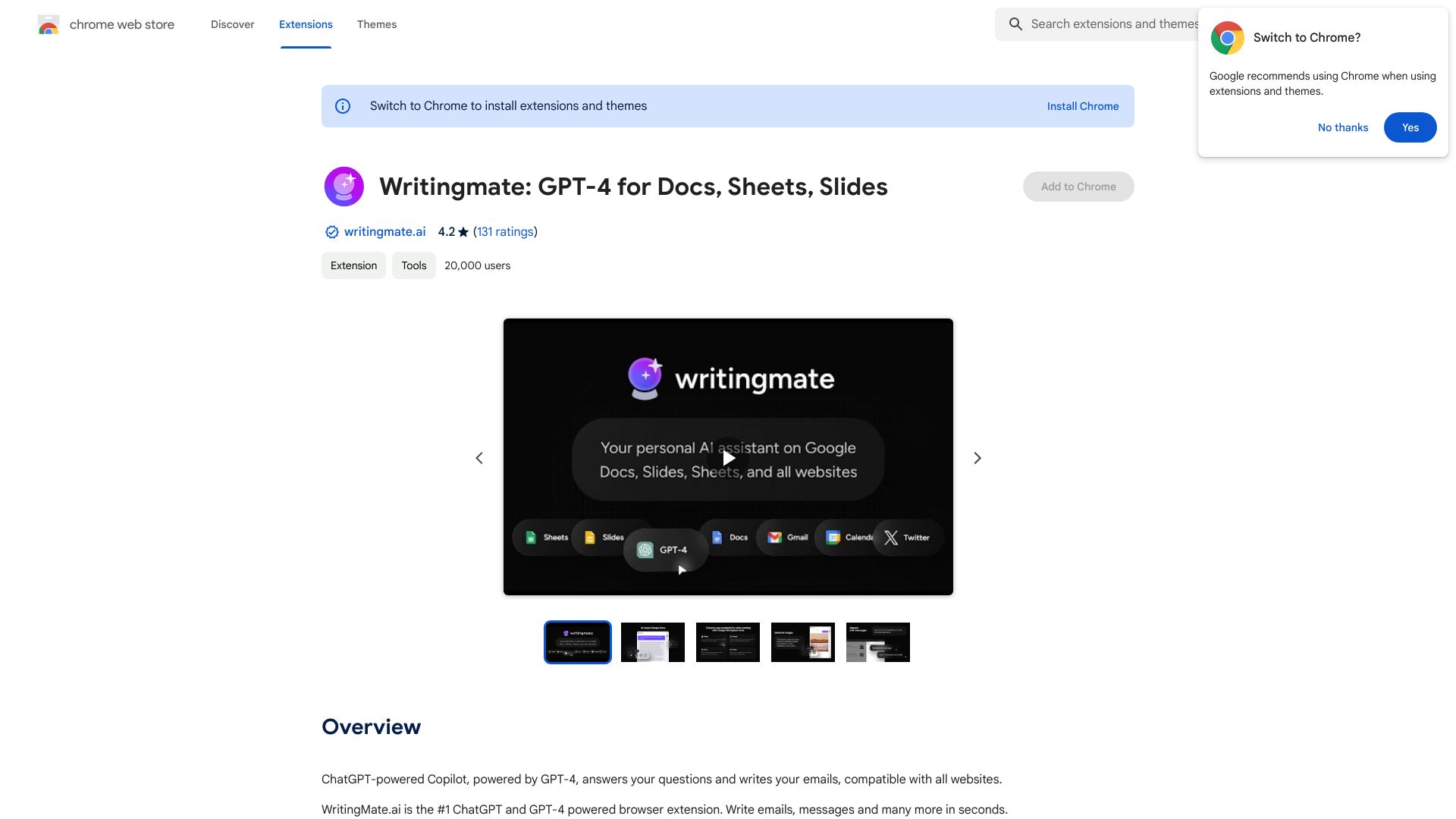Viewport: 1456px width, 819px height.
Task: Click Add to Chrome button
Action: (x=1078, y=186)
